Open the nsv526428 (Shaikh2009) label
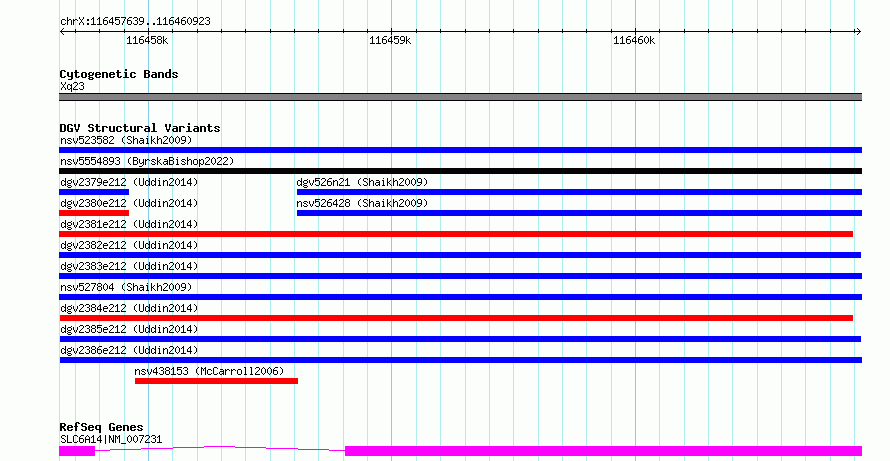The height and width of the screenshot is (461, 890). click(x=362, y=203)
